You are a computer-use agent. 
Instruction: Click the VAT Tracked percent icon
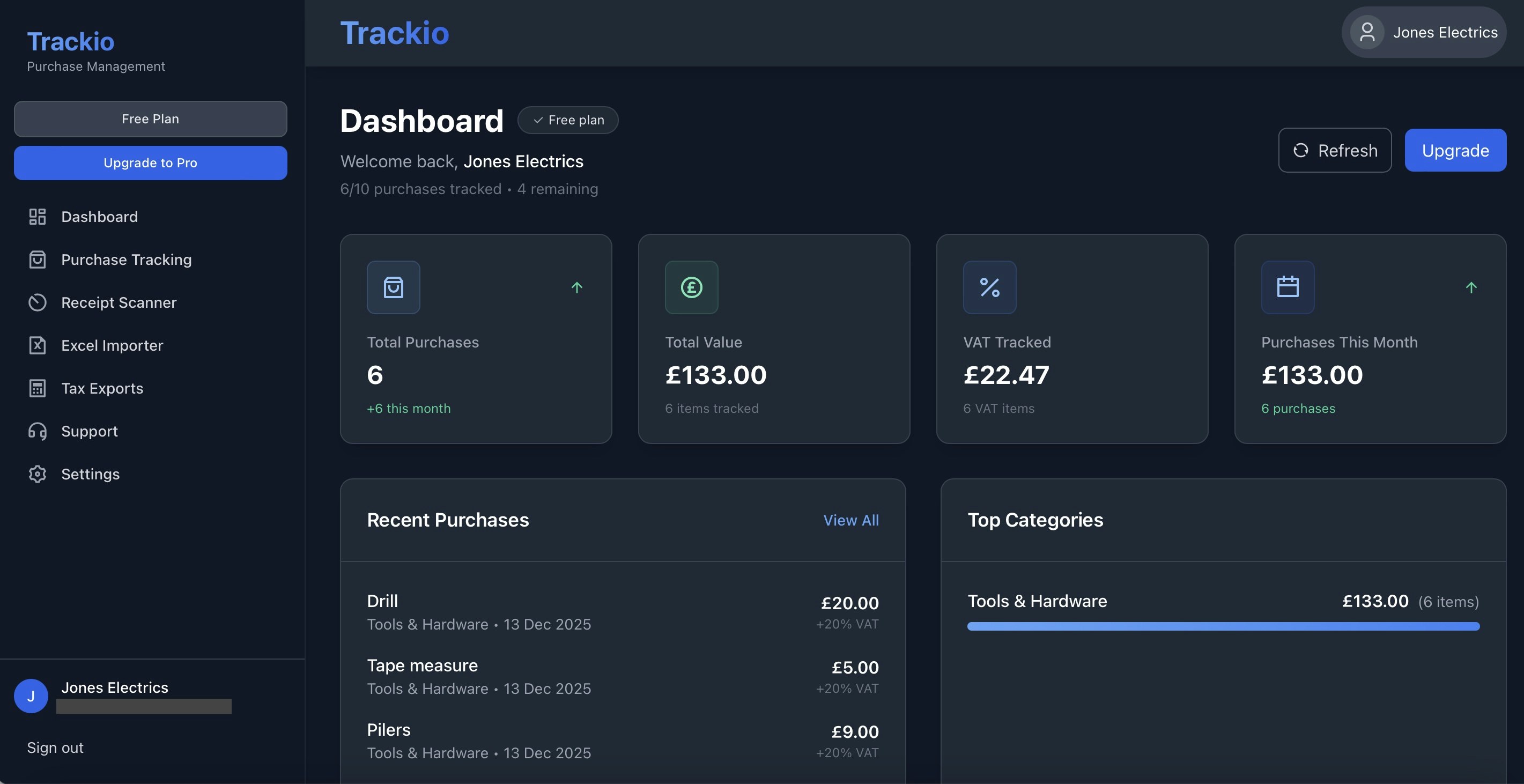click(990, 287)
